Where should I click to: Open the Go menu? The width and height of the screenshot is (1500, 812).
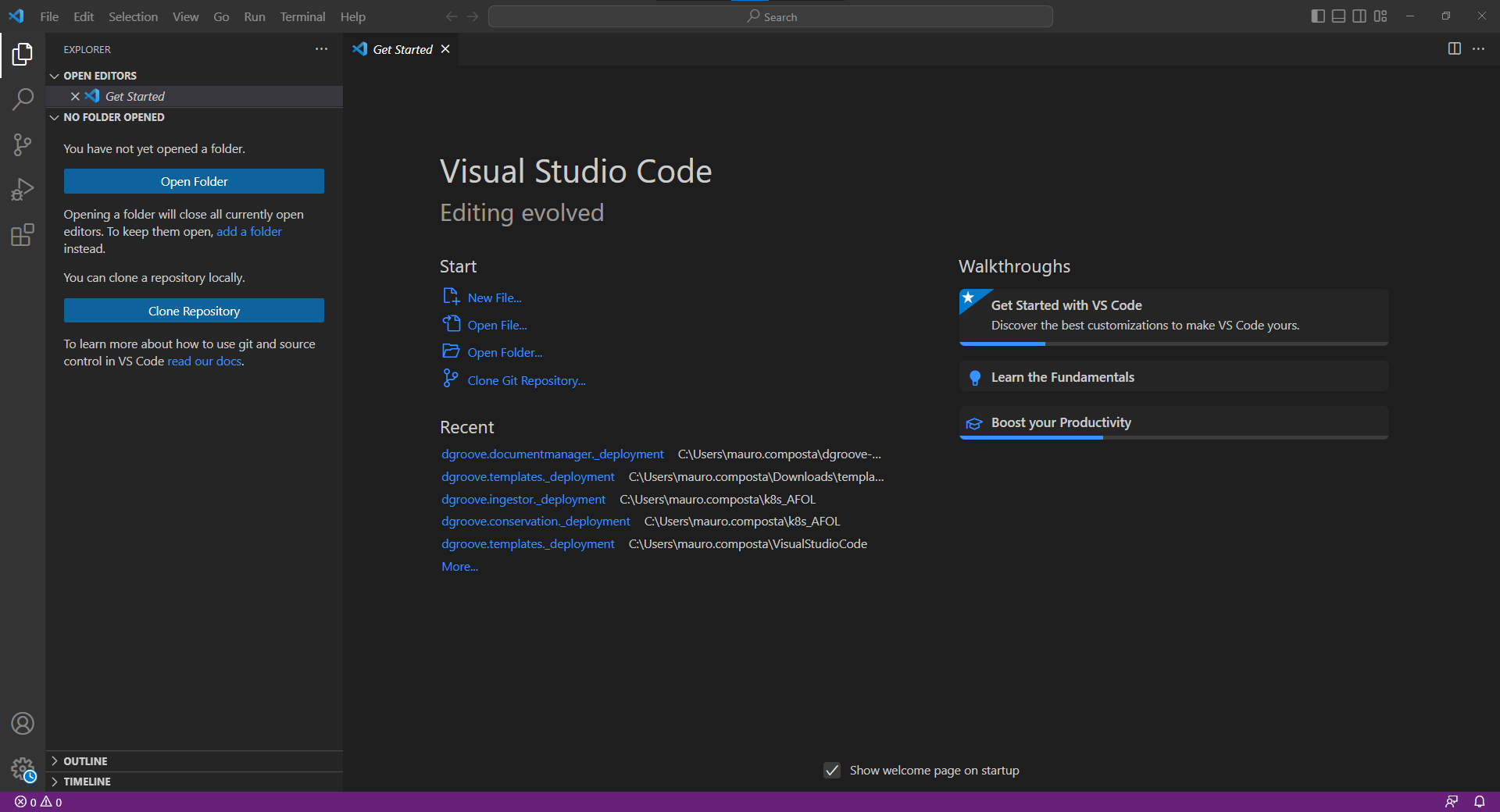click(221, 16)
